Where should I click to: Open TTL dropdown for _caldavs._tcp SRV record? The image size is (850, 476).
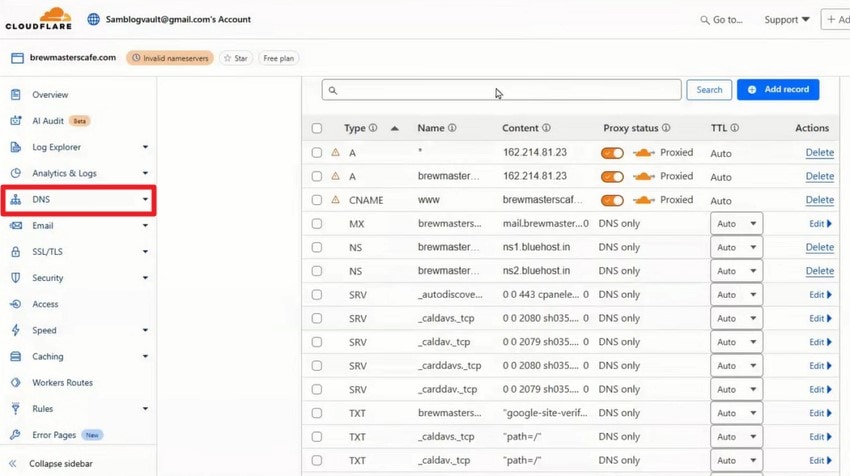(736, 318)
